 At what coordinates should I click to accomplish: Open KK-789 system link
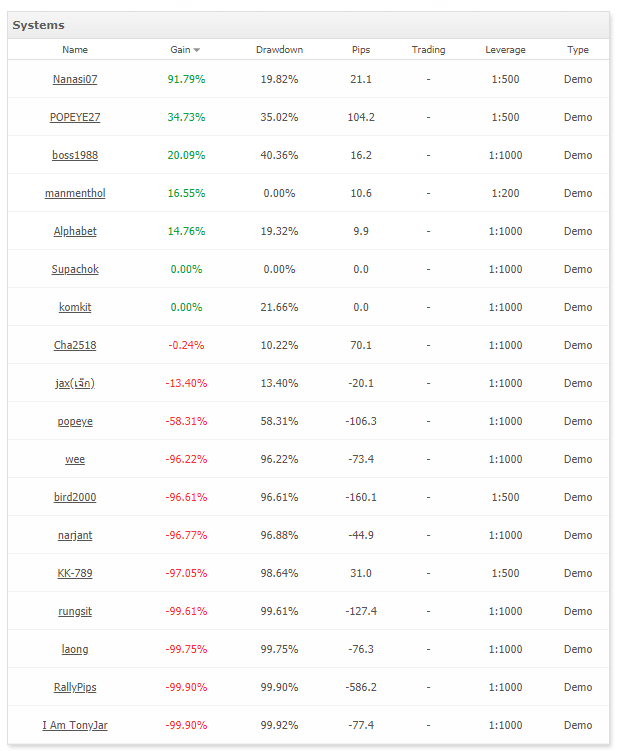pos(75,573)
